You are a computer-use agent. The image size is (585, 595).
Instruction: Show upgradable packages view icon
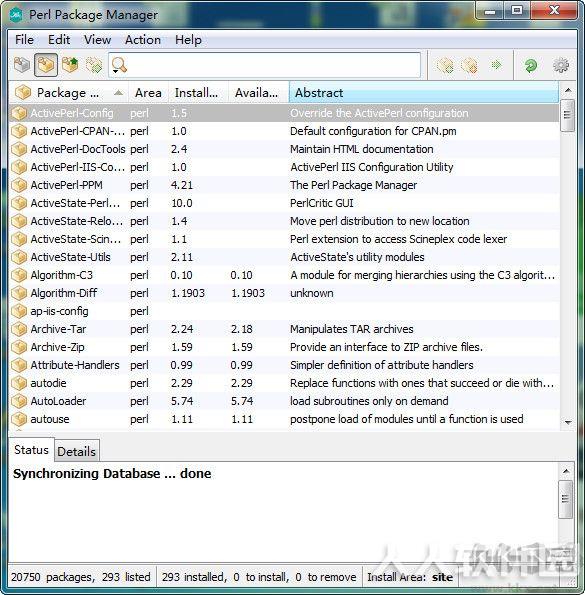tap(70, 65)
